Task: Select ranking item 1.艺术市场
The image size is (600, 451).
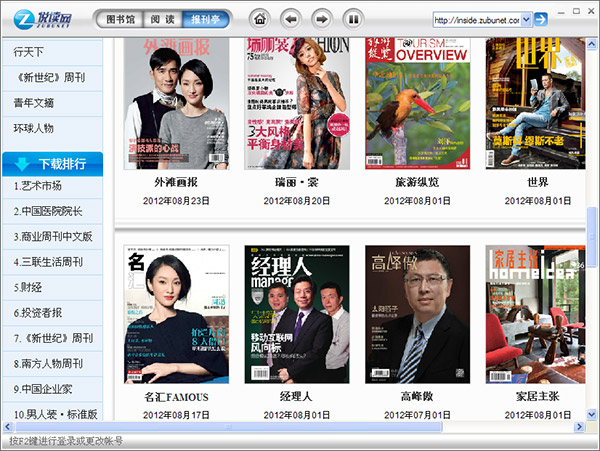Action: coord(52,186)
